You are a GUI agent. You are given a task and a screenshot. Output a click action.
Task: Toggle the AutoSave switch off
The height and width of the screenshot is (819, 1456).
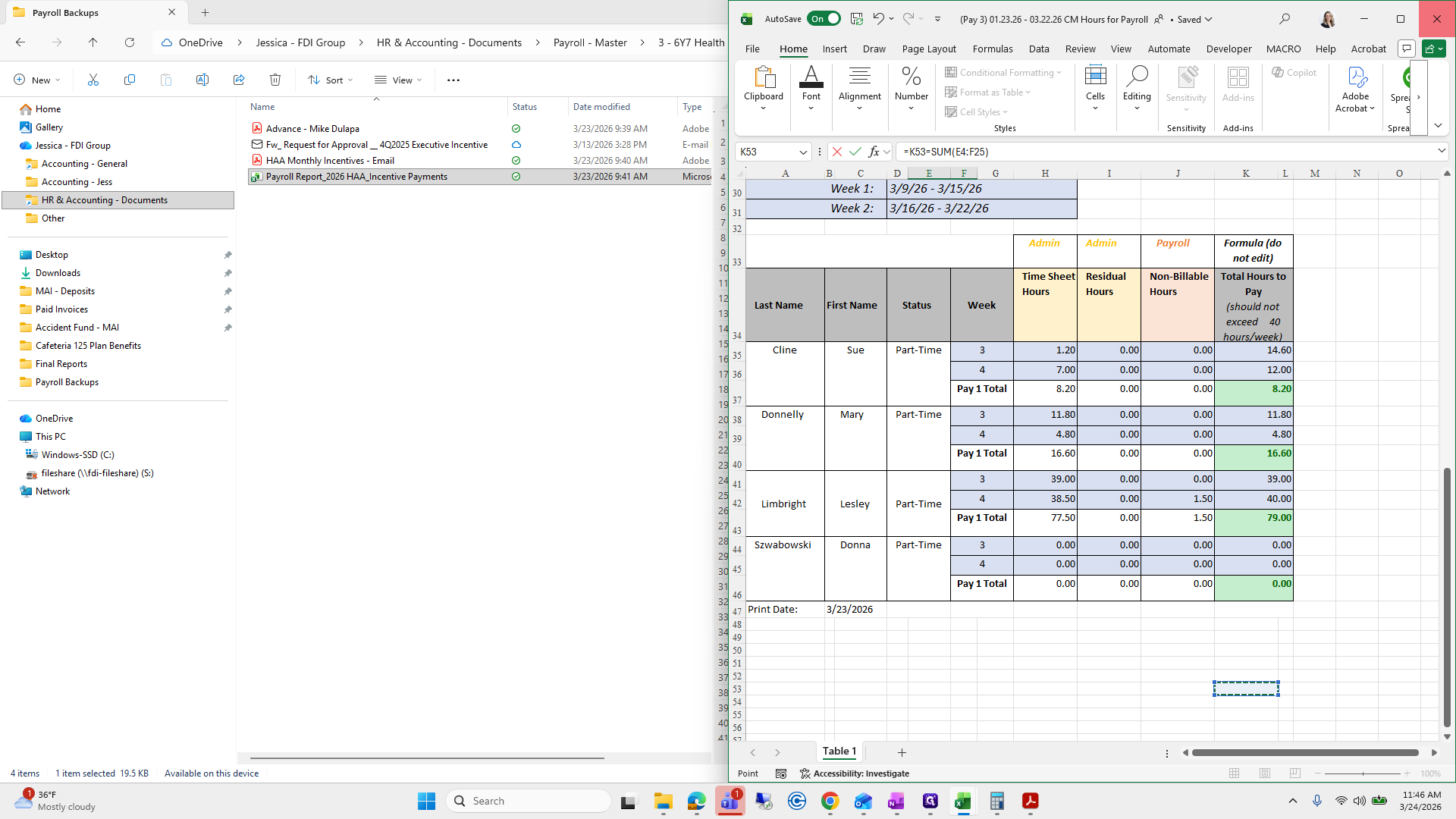824,19
